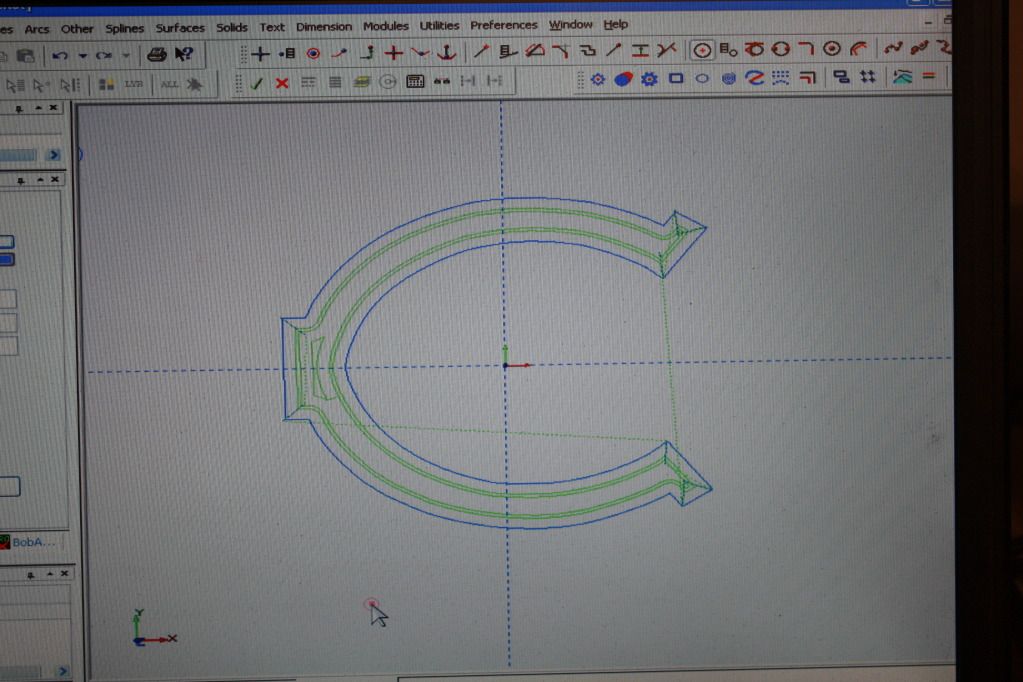Click the blue and red S-curve icon
Viewport: 1023px width, 682px height.
(754, 78)
